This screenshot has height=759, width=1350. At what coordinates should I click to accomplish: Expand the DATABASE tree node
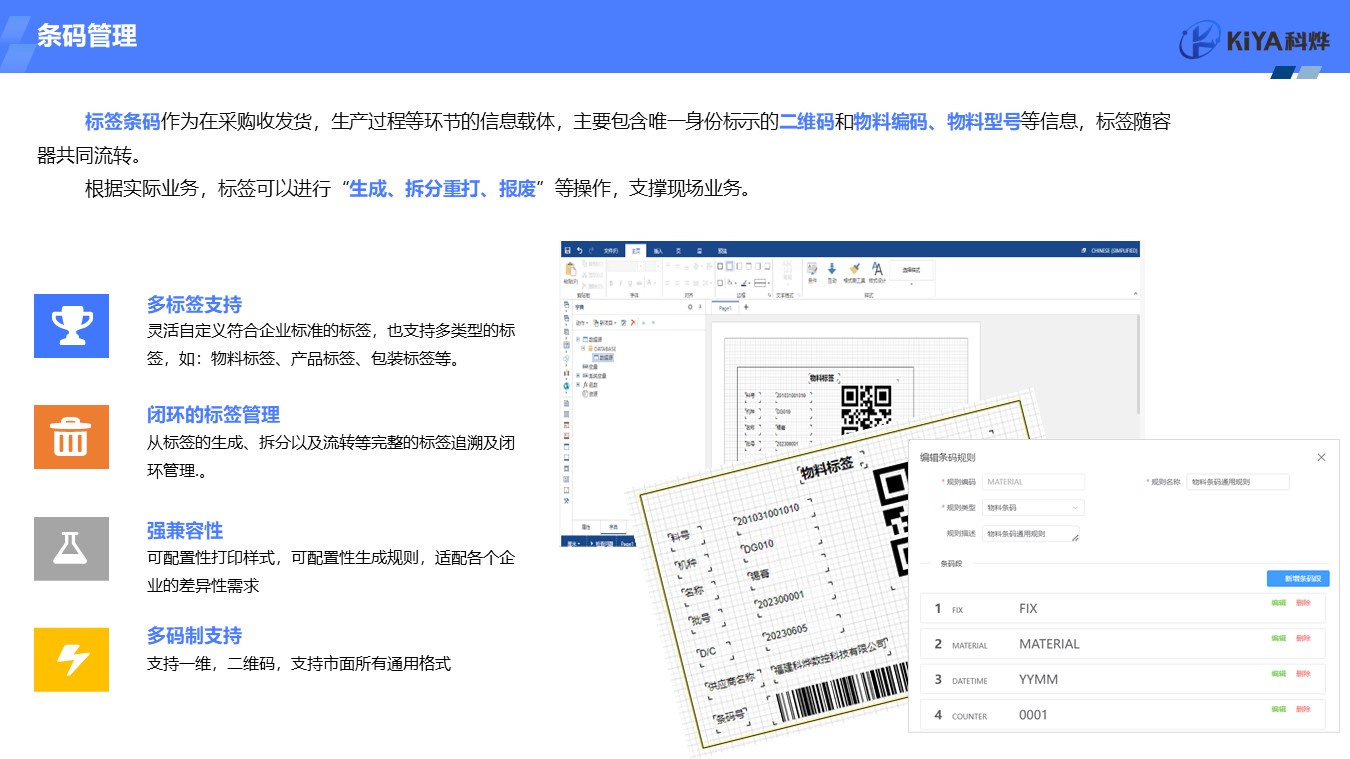pyautogui.click(x=582, y=348)
